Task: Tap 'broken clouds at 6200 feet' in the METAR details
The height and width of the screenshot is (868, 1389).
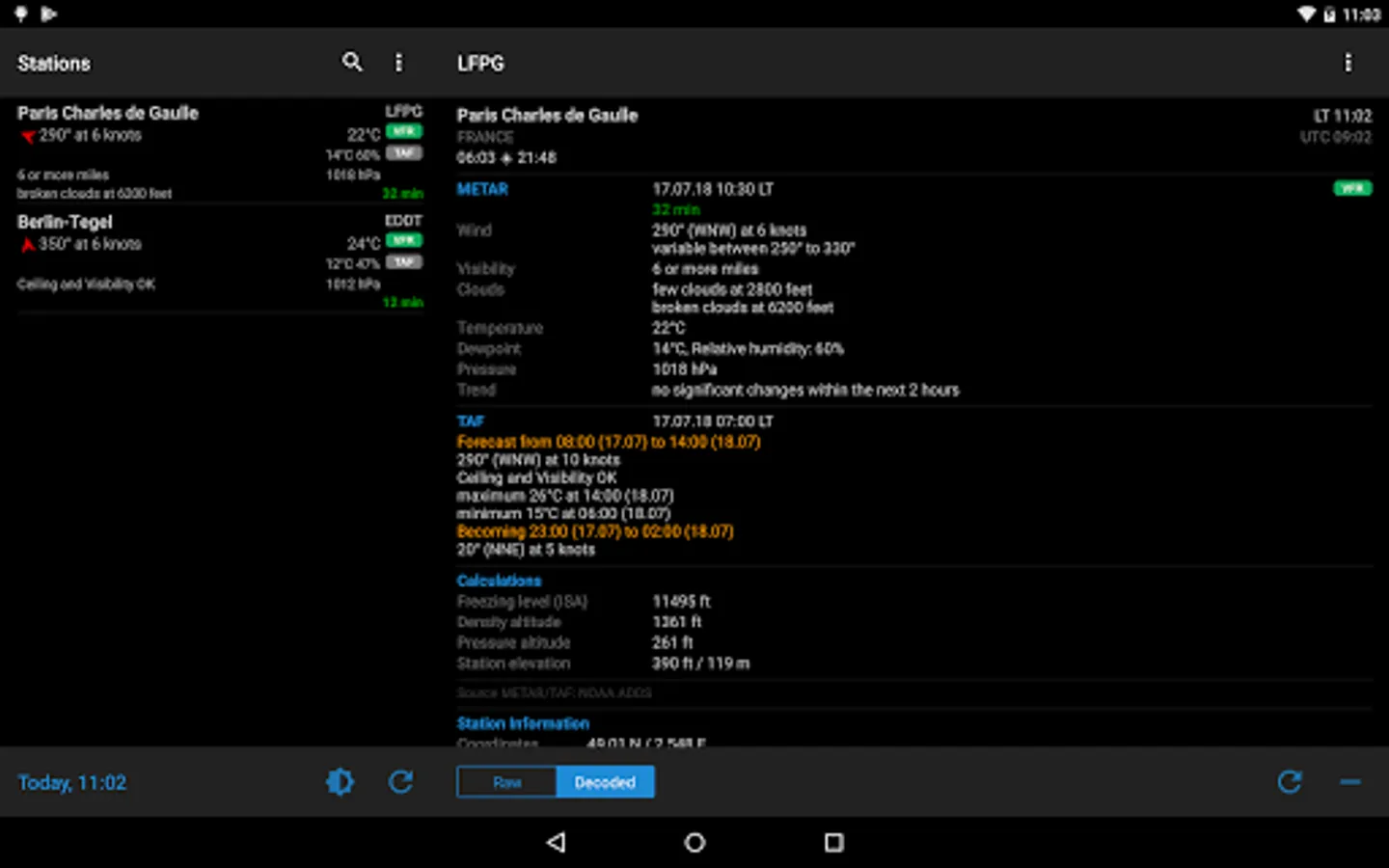Action: tap(743, 308)
